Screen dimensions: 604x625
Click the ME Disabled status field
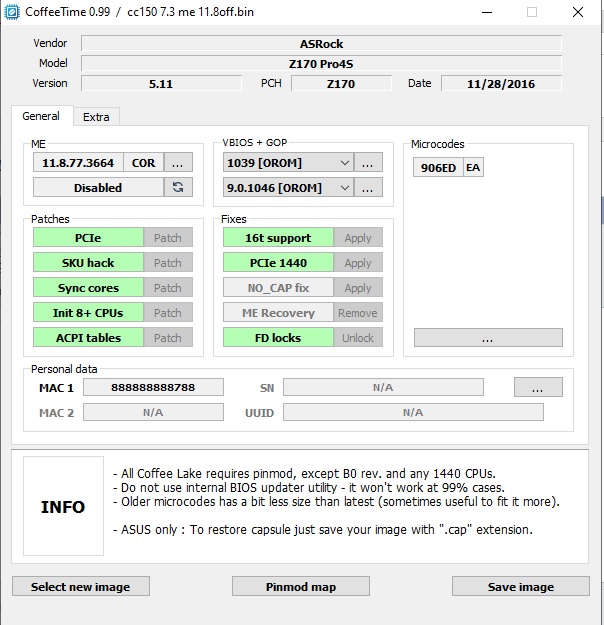tap(98, 187)
